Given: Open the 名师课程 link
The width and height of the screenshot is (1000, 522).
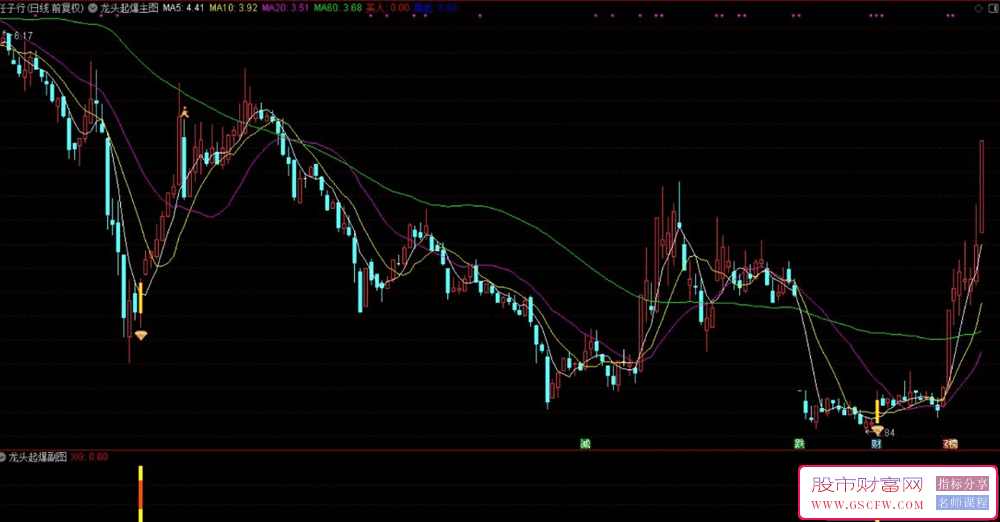Looking at the screenshot, I should 962,503.
